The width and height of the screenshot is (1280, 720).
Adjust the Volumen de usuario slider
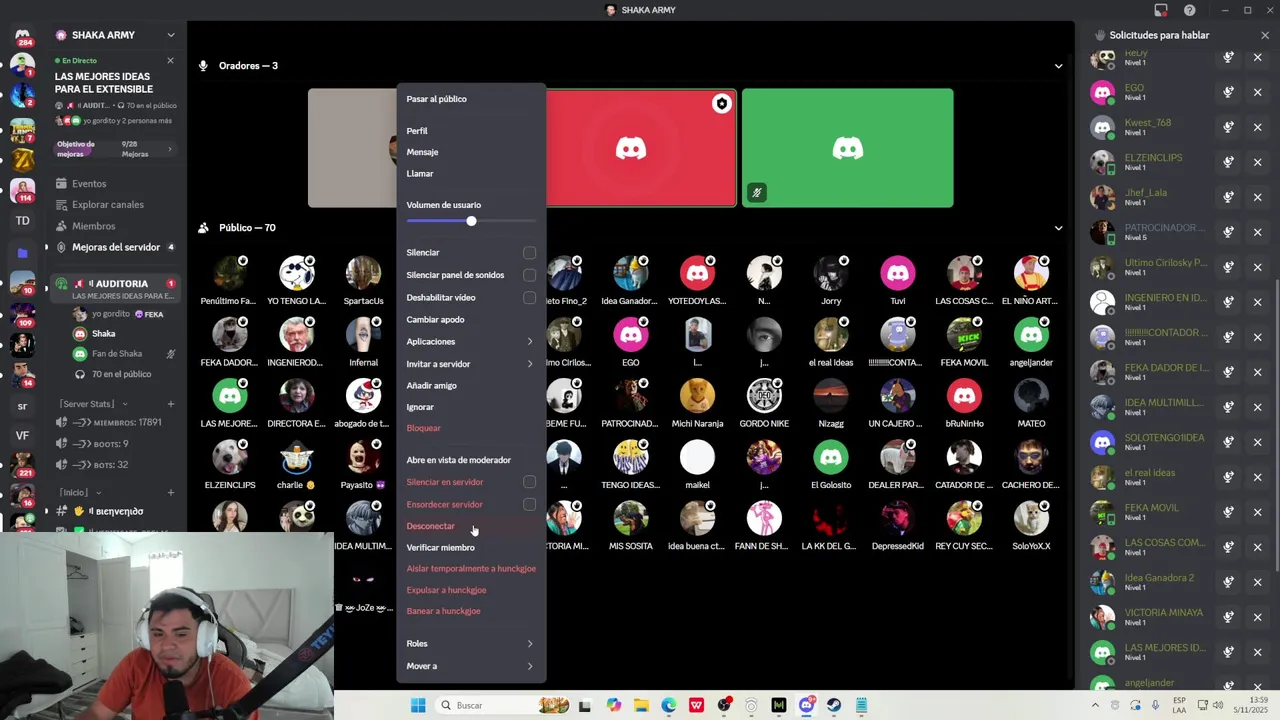pos(471,221)
